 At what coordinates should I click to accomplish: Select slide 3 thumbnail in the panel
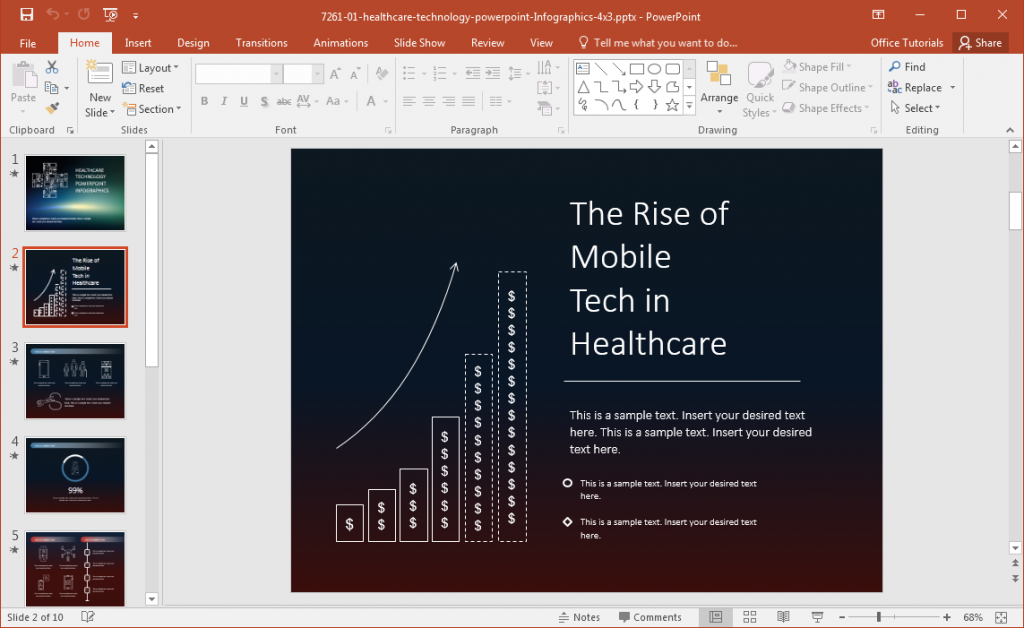pyautogui.click(x=75, y=381)
